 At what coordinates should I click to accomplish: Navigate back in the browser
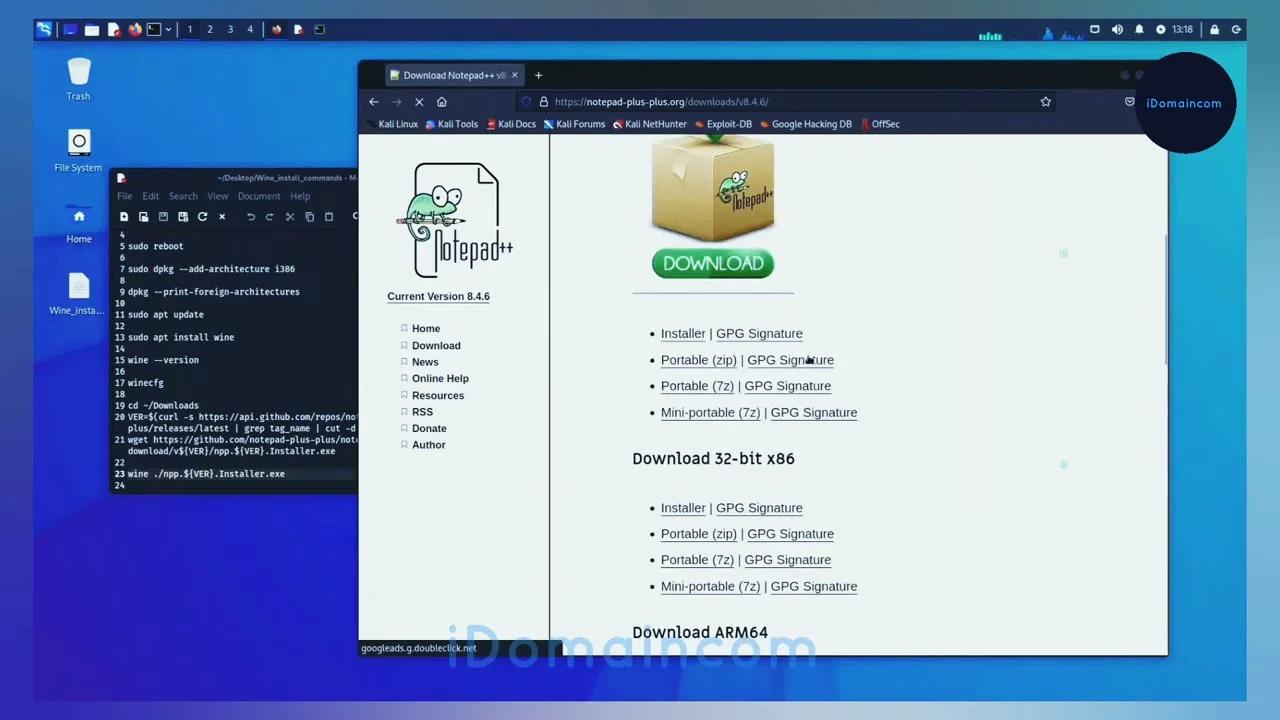[x=374, y=101]
